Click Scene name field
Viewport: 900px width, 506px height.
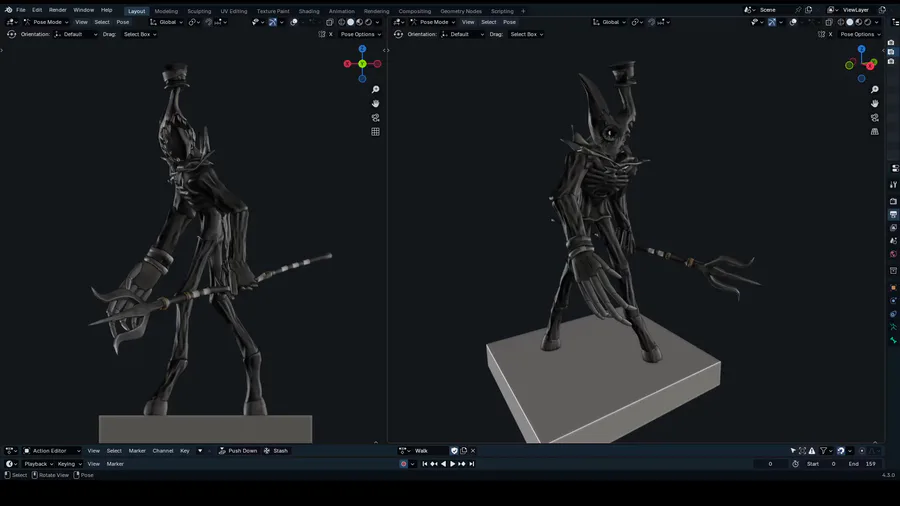pyautogui.click(x=776, y=10)
